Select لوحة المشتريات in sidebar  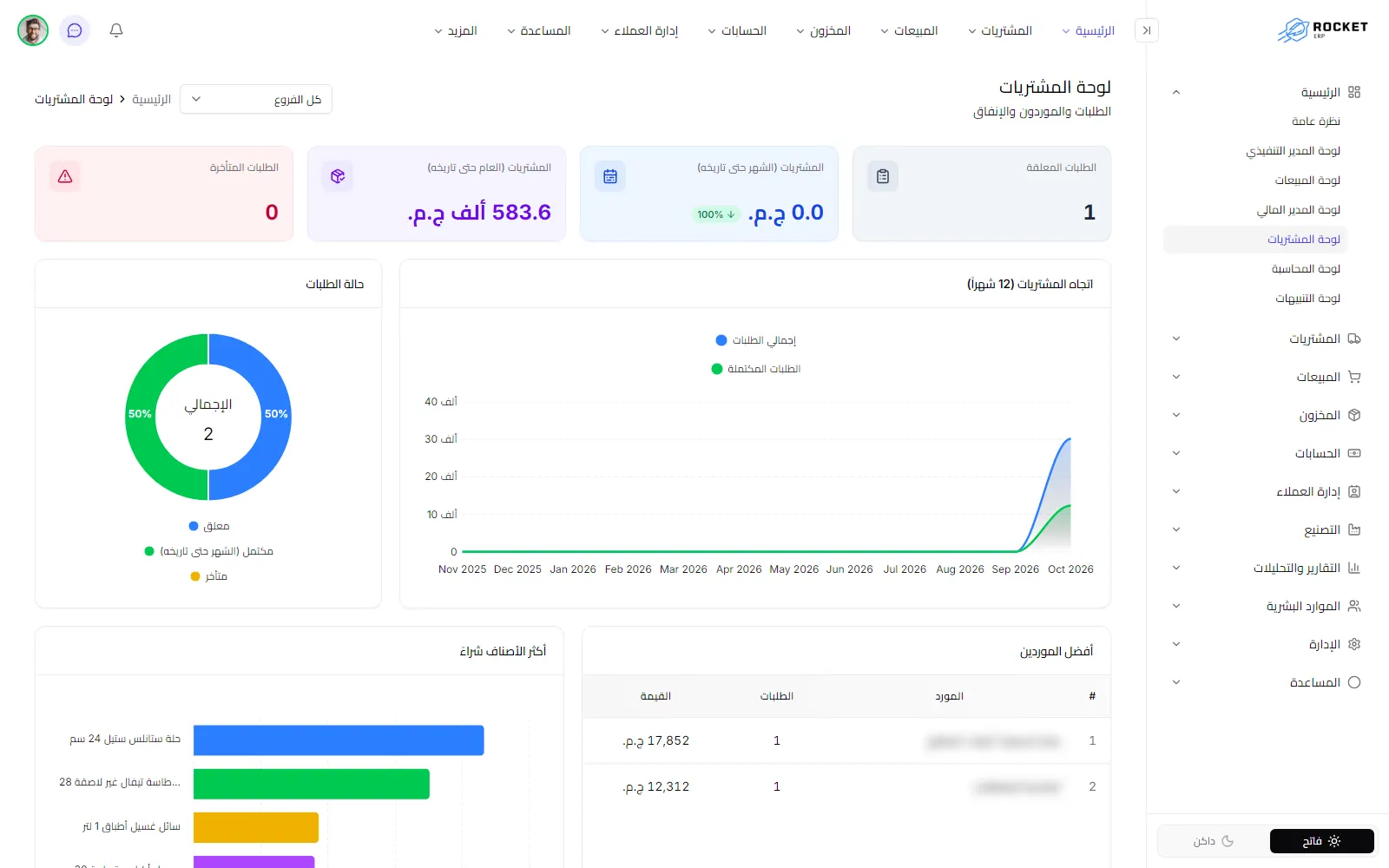pos(1255,240)
